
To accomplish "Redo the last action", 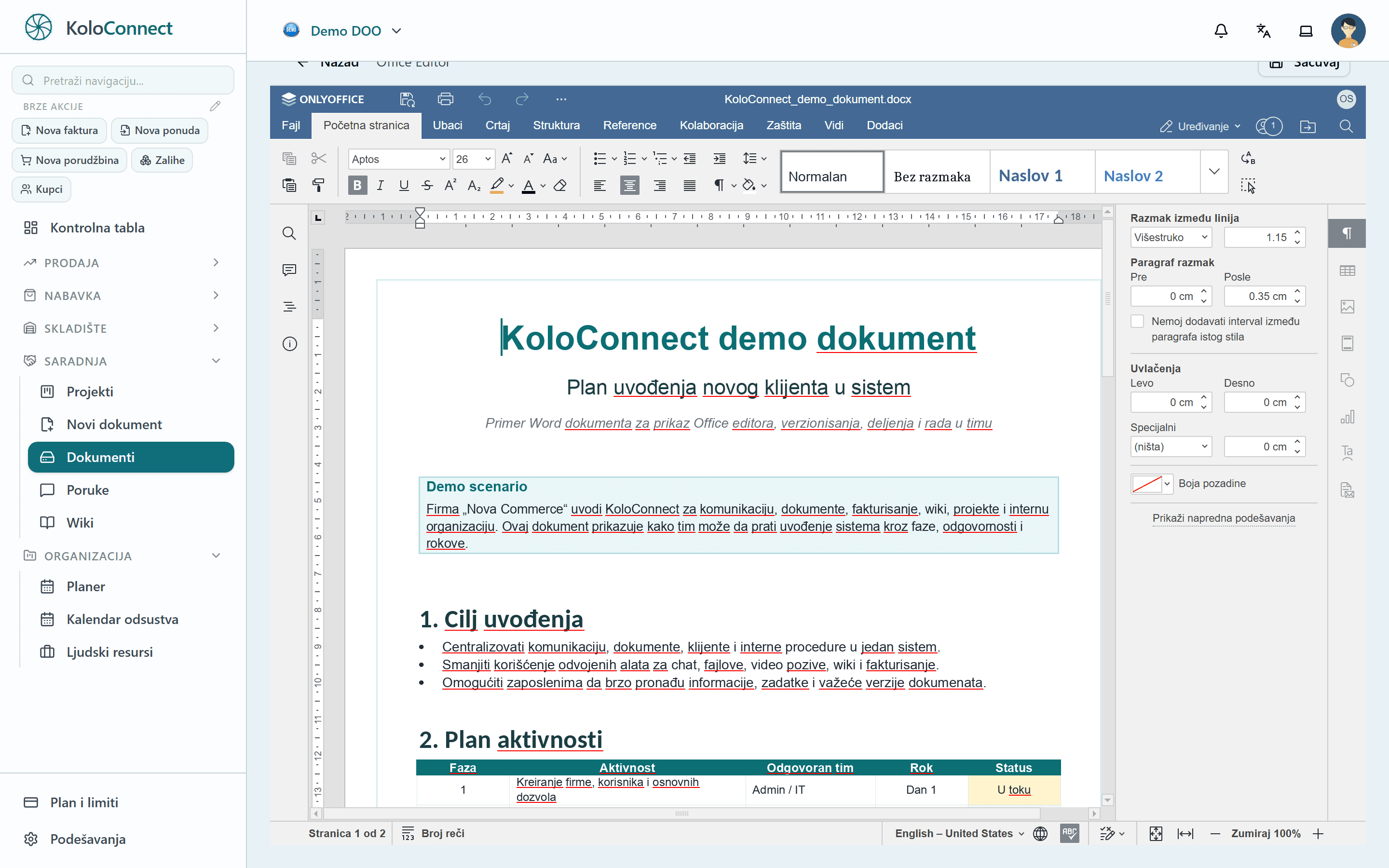I will tap(522, 99).
